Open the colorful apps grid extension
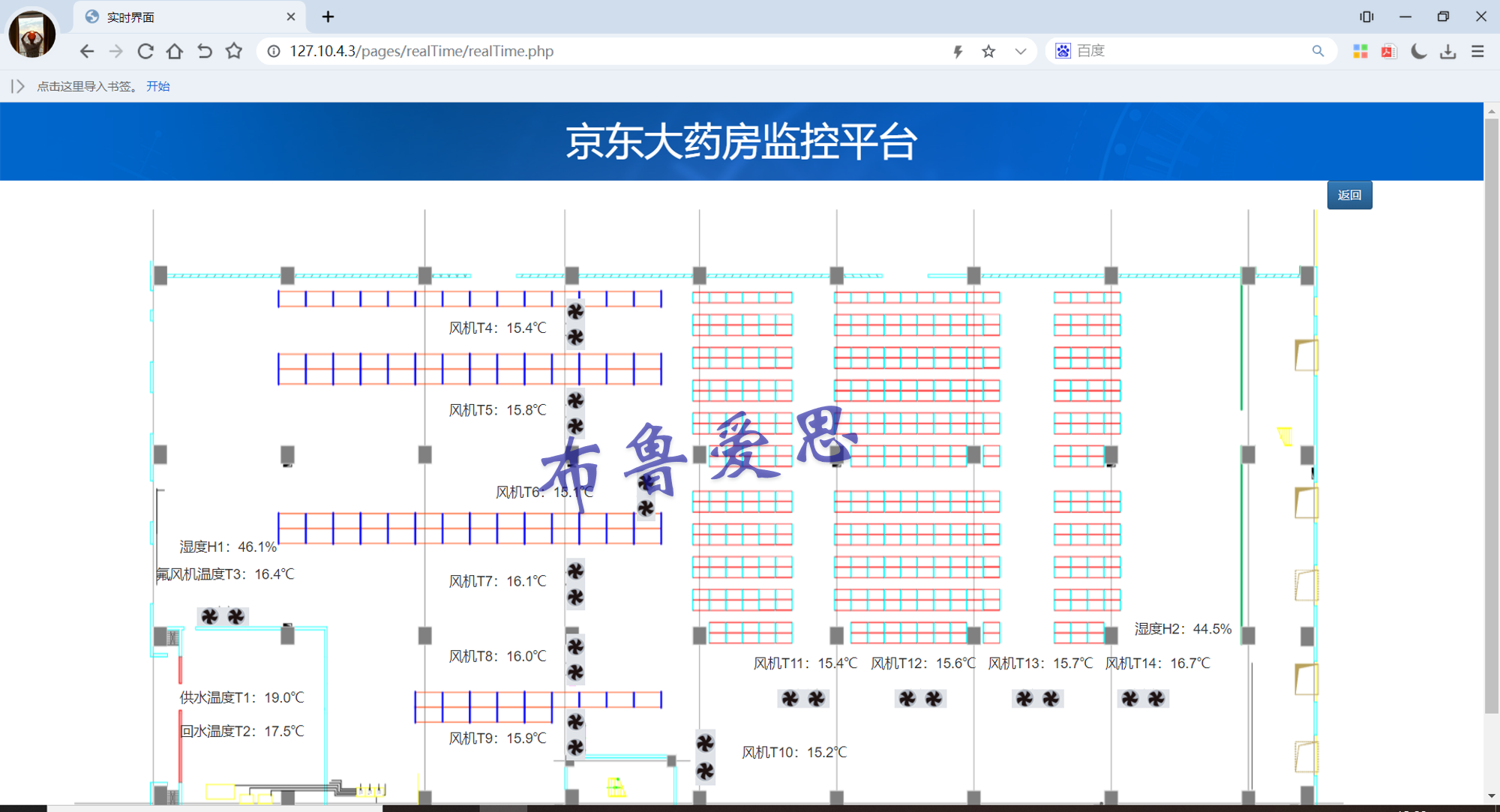The image size is (1500, 812). pos(1360,51)
